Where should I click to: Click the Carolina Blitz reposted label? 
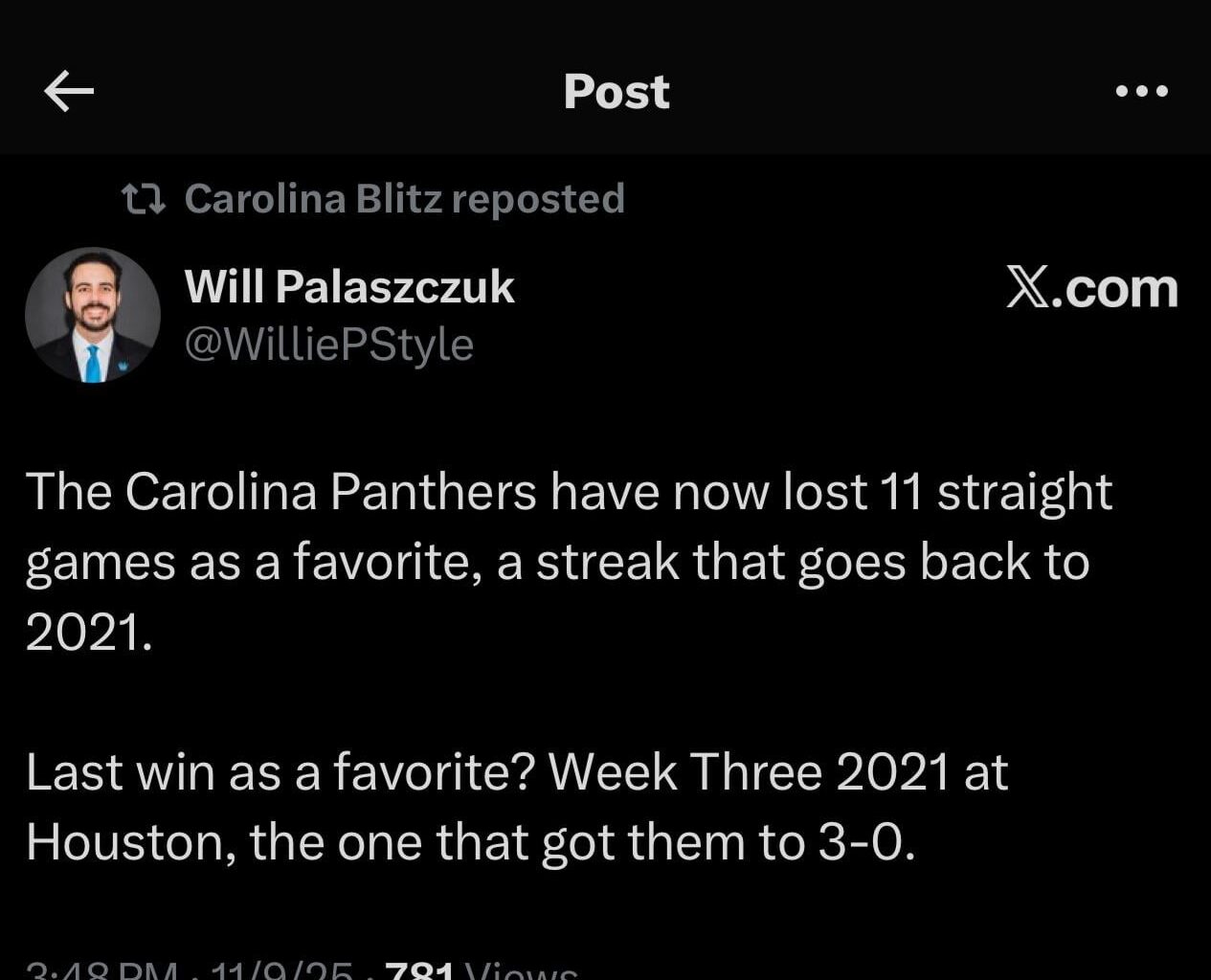[406, 198]
